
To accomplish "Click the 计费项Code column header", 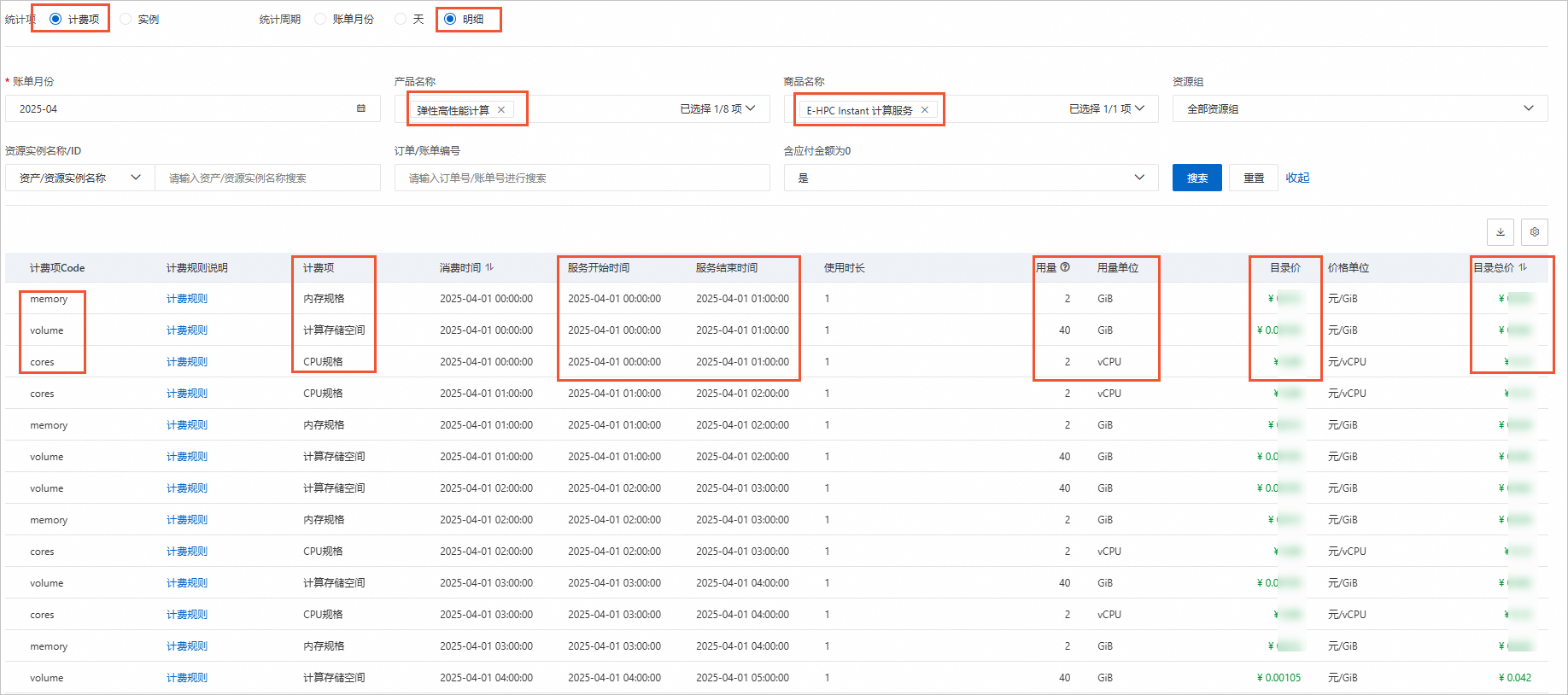I will [57, 268].
